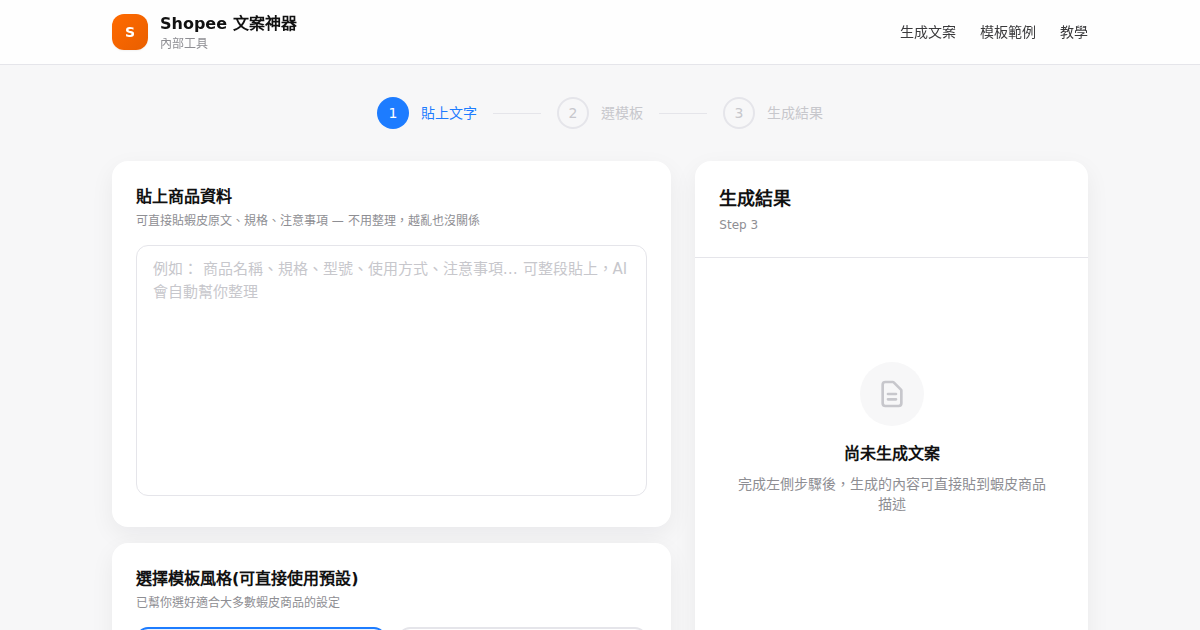The height and width of the screenshot is (630, 1200).
Task: Select step 3 生成結果
Action: [773, 113]
